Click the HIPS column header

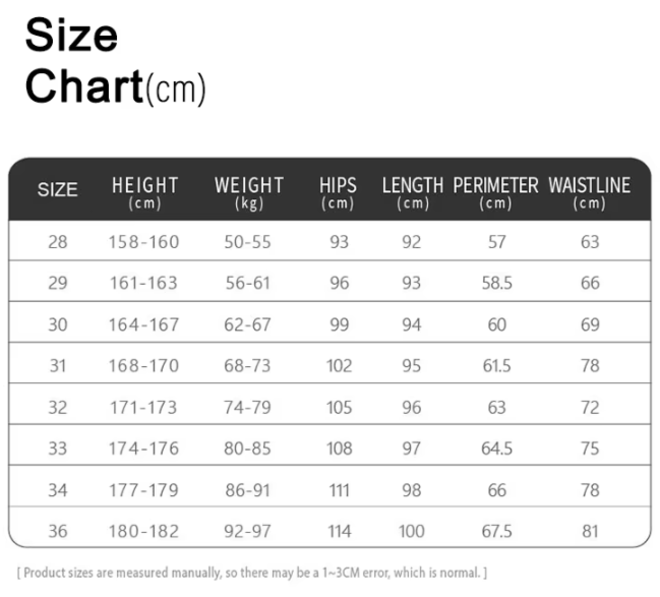tap(338, 192)
